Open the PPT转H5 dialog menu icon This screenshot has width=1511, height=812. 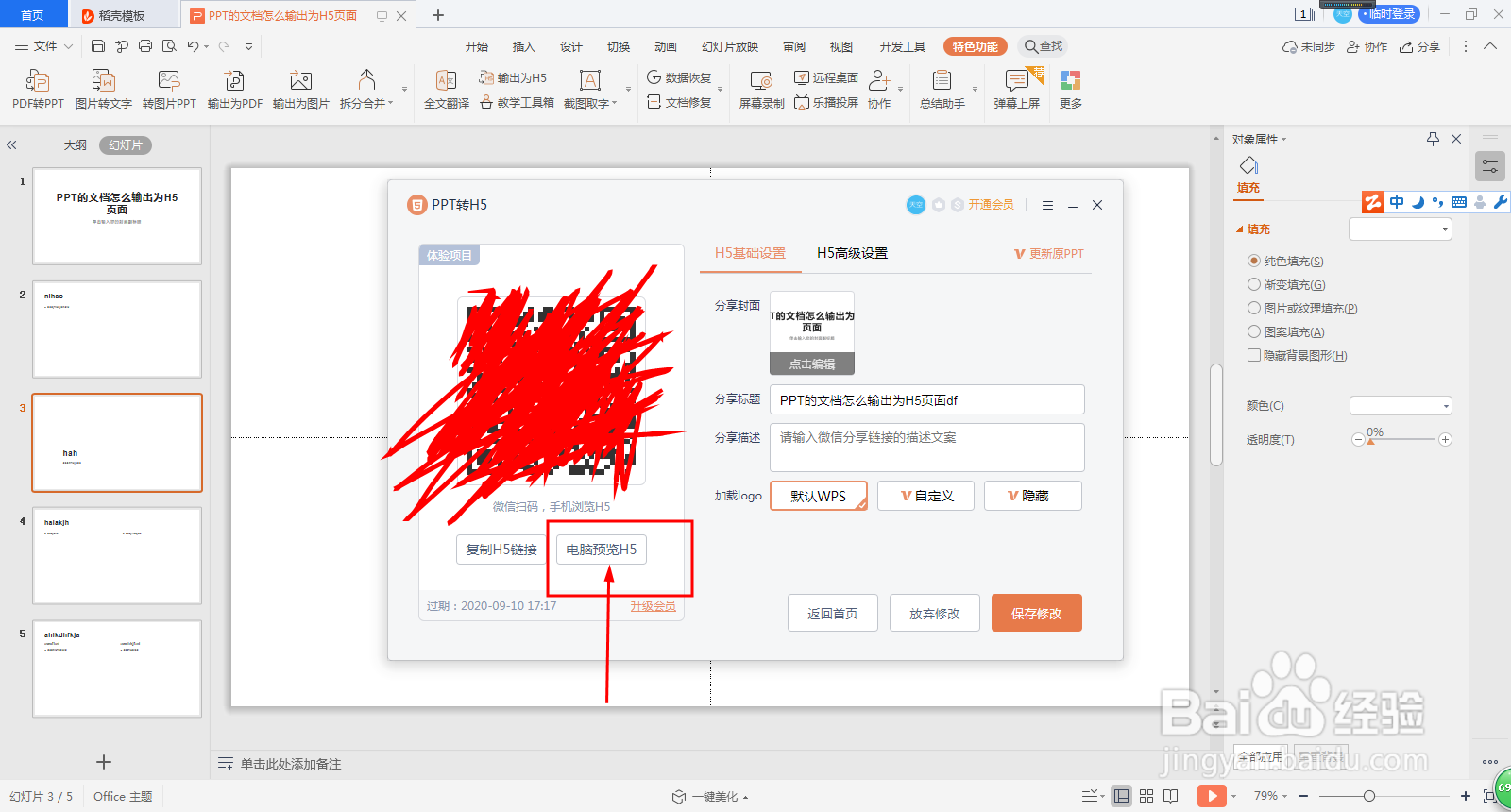pyautogui.click(x=1047, y=205)
